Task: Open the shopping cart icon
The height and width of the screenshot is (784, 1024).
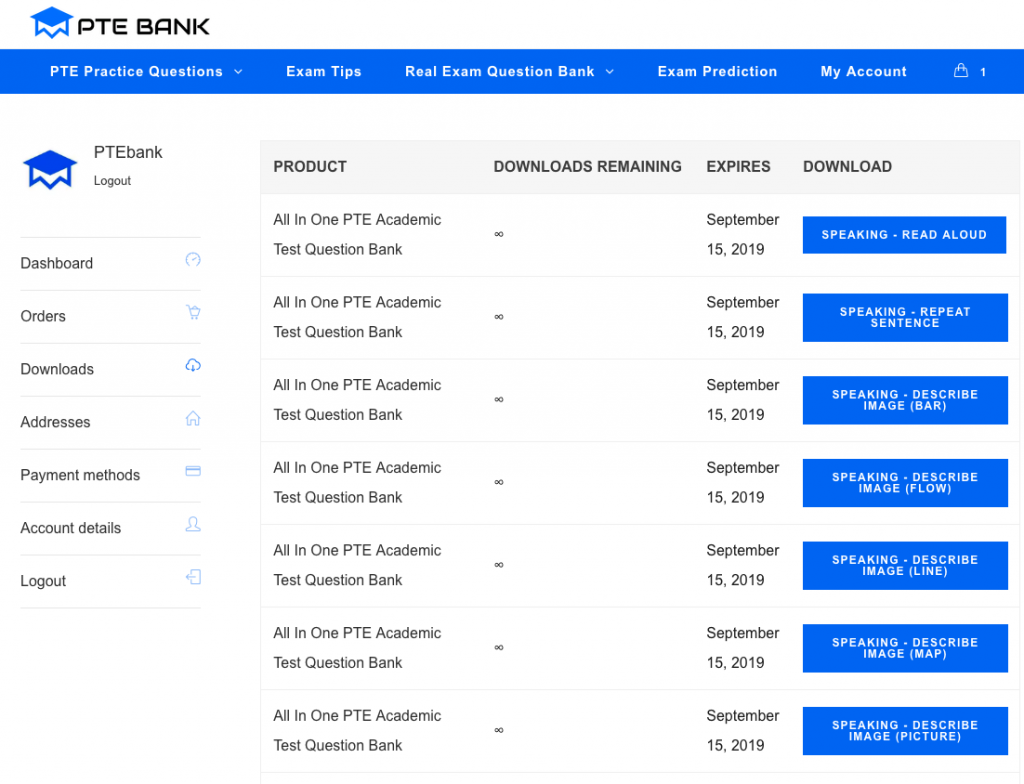Action: [961, 71]
